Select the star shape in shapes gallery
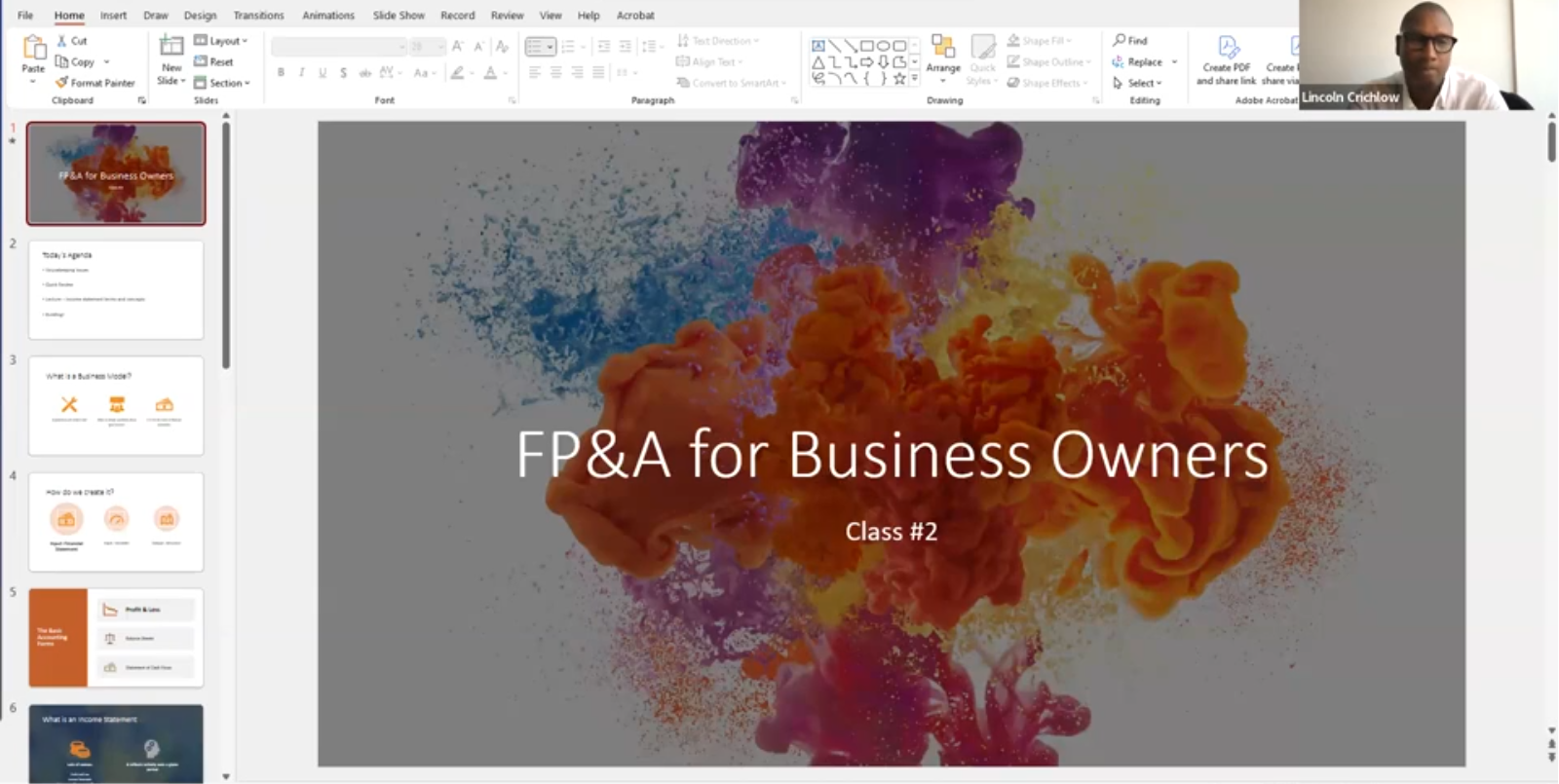Screen dimensions: 1559x784 point(899,79)
